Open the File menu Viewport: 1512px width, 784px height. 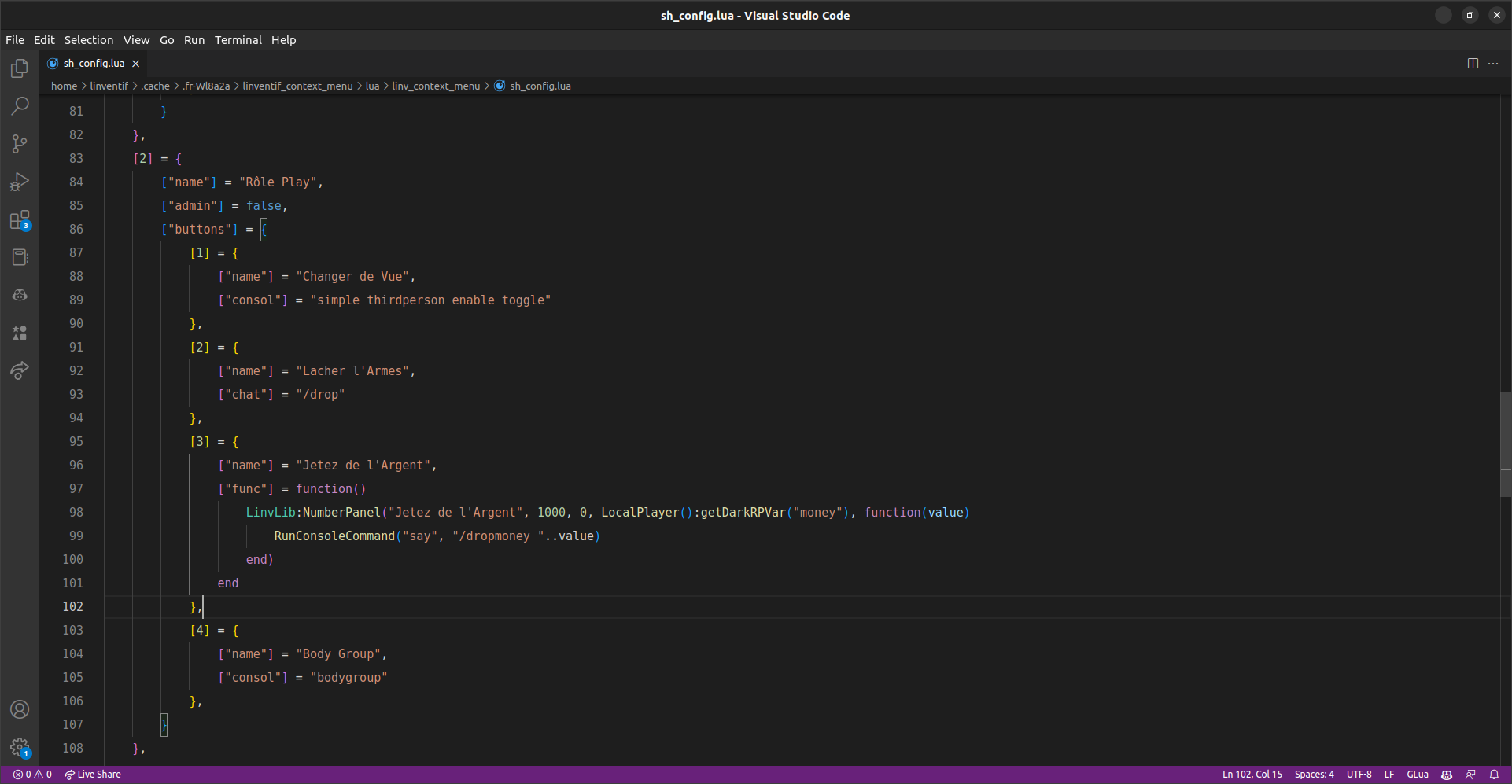15,40
